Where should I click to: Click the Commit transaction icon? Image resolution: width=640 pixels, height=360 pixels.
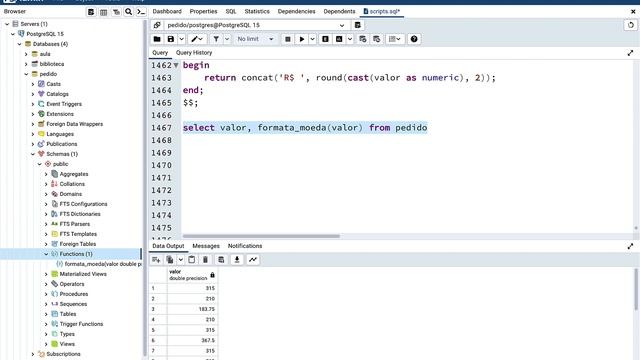click(362, 39)
